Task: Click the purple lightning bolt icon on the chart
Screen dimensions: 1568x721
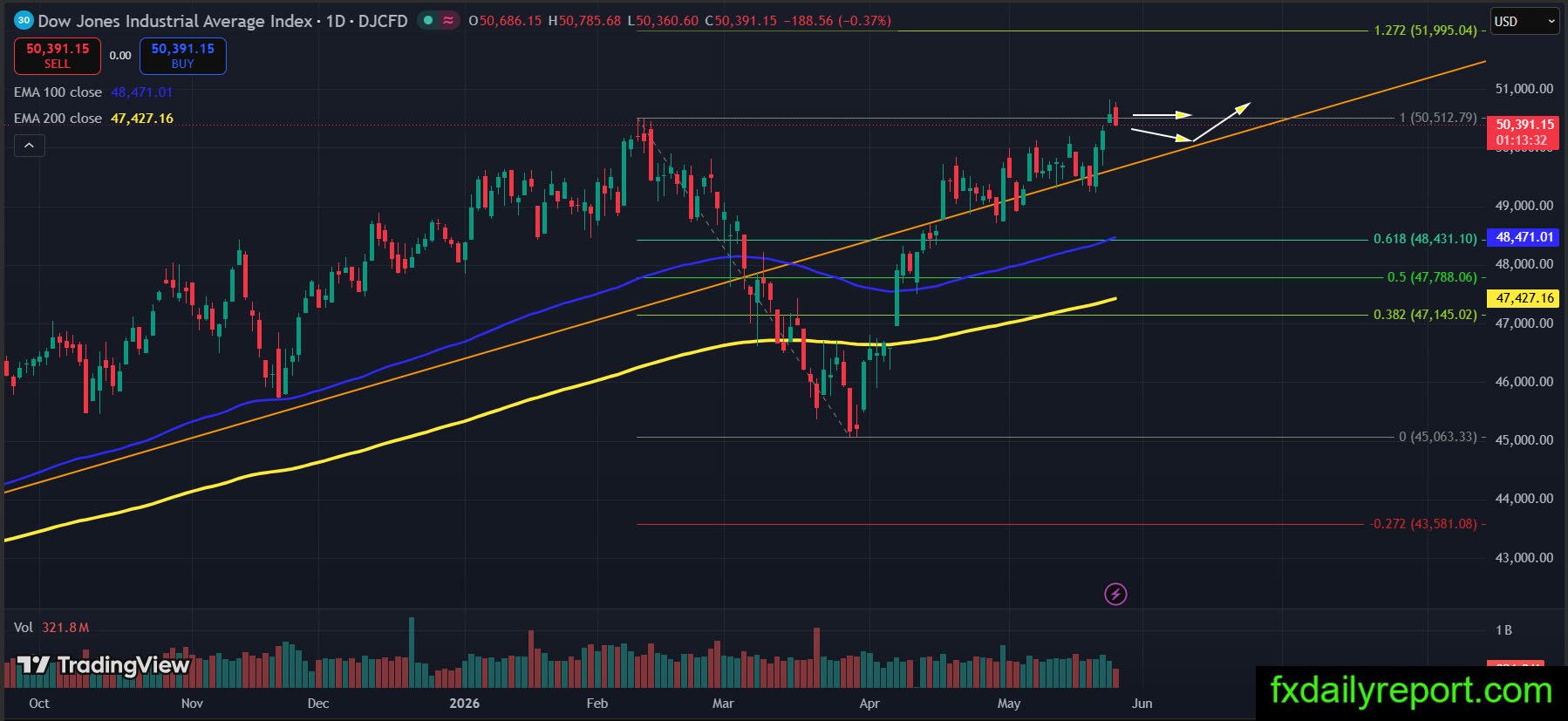Action: pyautogui.click(x=1115, y=595)
